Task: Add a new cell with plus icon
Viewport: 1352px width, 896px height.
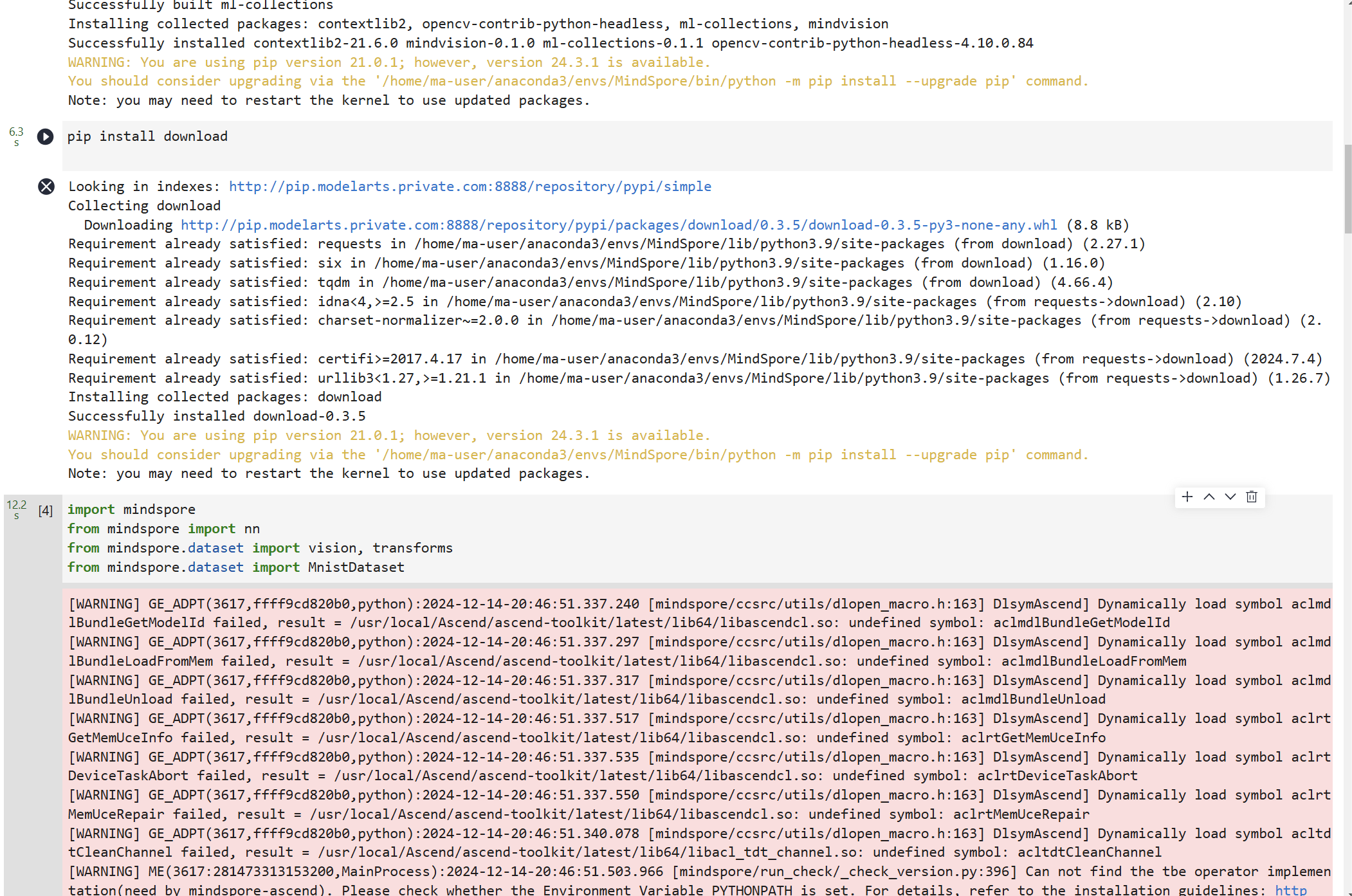Action: click(x=1187, y=497)
